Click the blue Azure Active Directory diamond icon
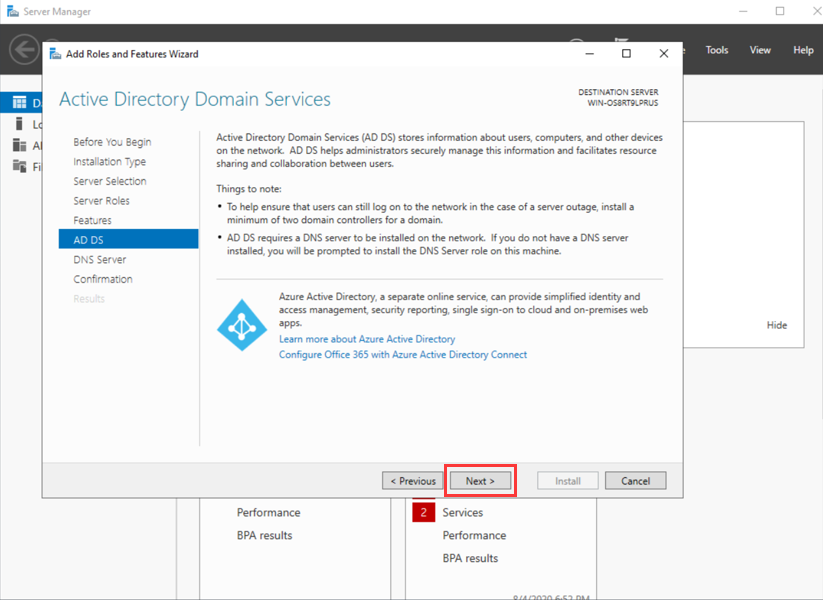The height and width of the screenshot is (600, 823). [x=241, y=322]
